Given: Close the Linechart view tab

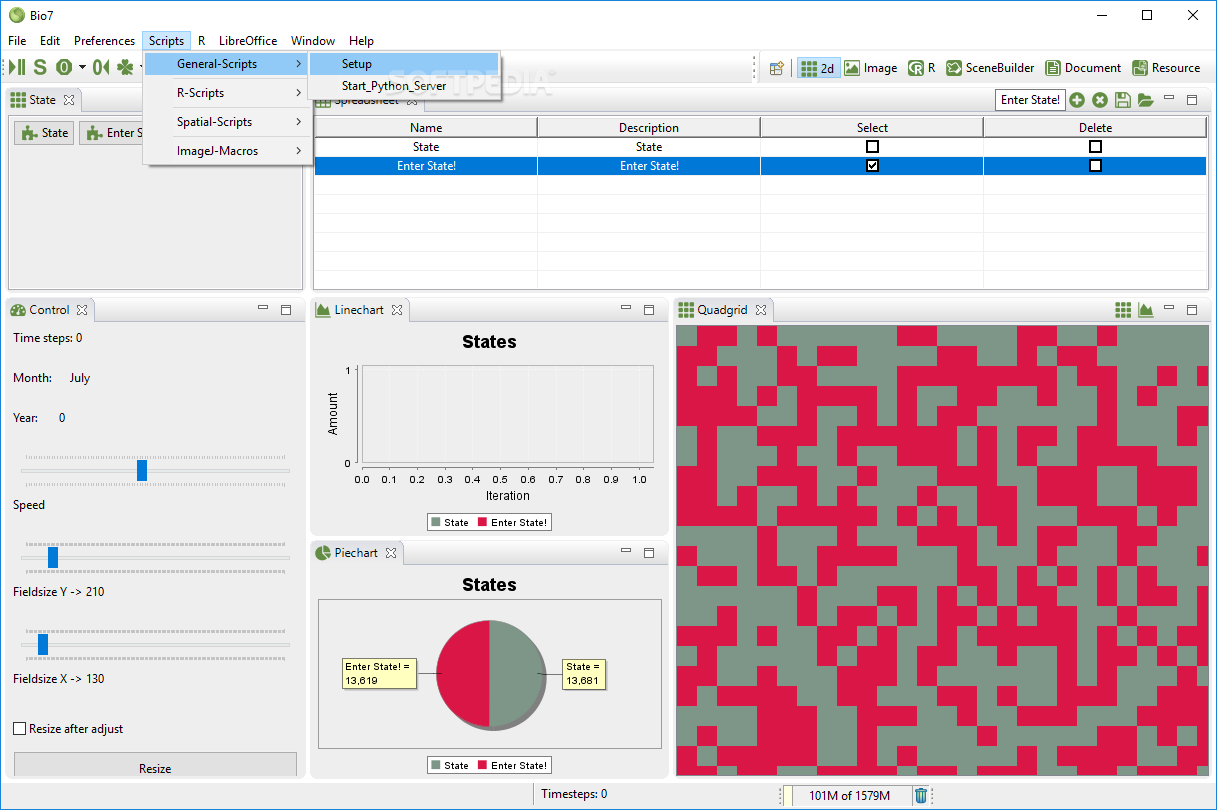Looking at the screenshot, I should point(396,310).
